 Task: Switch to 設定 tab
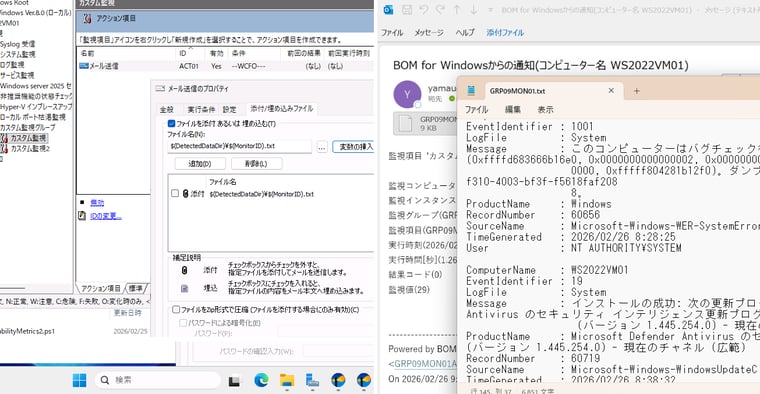coord(230,110)
